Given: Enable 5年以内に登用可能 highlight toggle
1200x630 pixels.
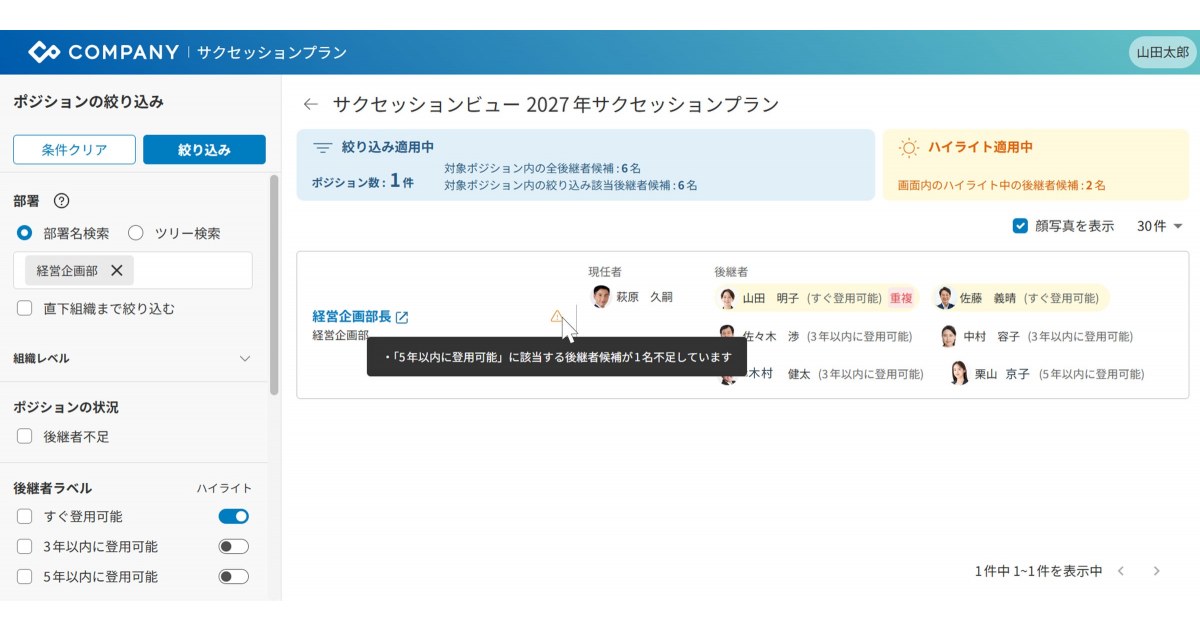Looking at the screenshot, I should pos(233,577).
